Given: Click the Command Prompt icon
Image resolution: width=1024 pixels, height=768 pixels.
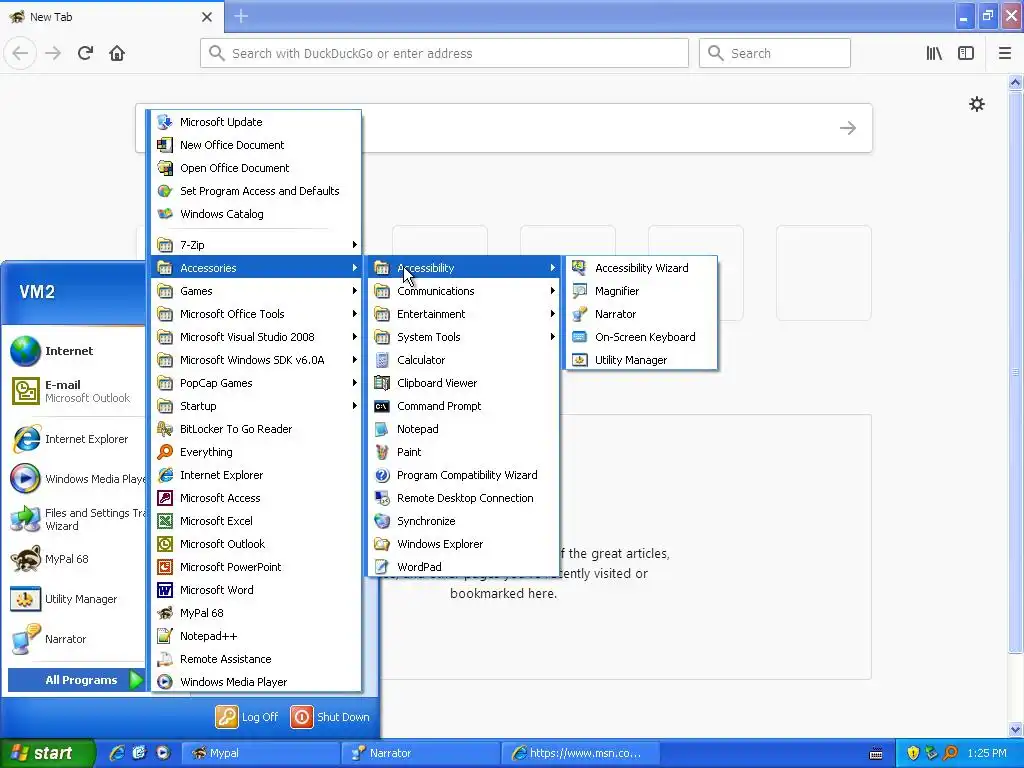Looking at the screenshot, I should (382, 406).
